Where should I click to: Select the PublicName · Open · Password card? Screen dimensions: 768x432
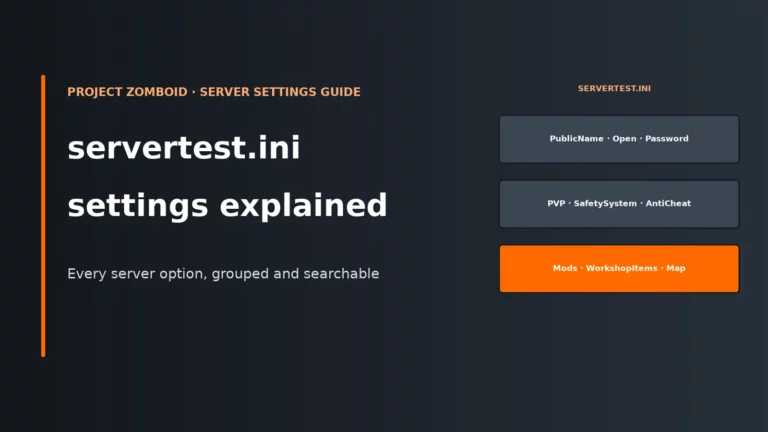(x=619, y=139)
